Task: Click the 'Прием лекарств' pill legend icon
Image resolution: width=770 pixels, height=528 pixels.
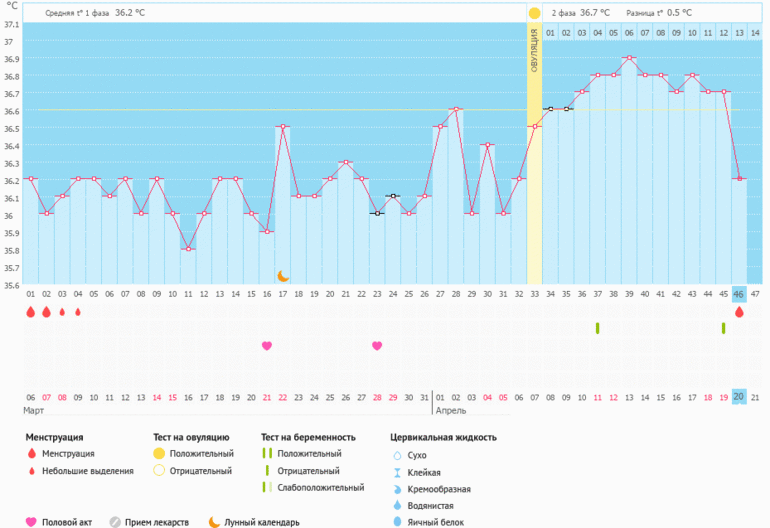Action: pyautogui.click(x=115, y=521)
